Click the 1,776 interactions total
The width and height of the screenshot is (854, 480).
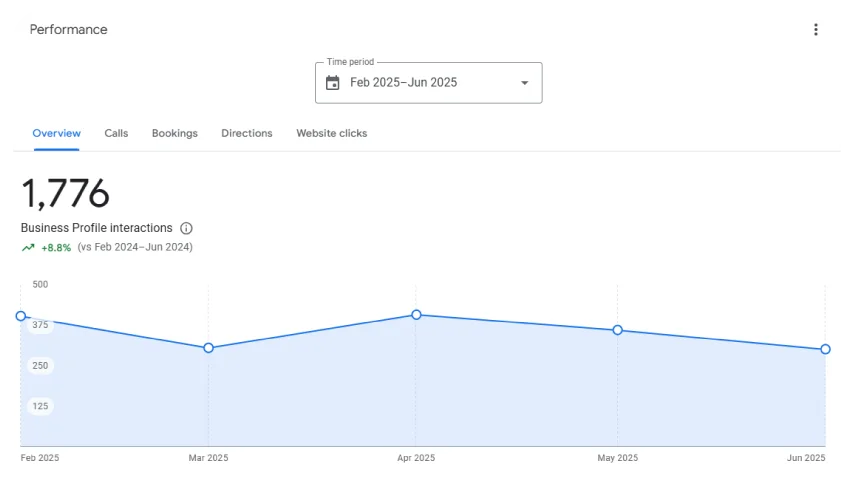click(65, 194)
